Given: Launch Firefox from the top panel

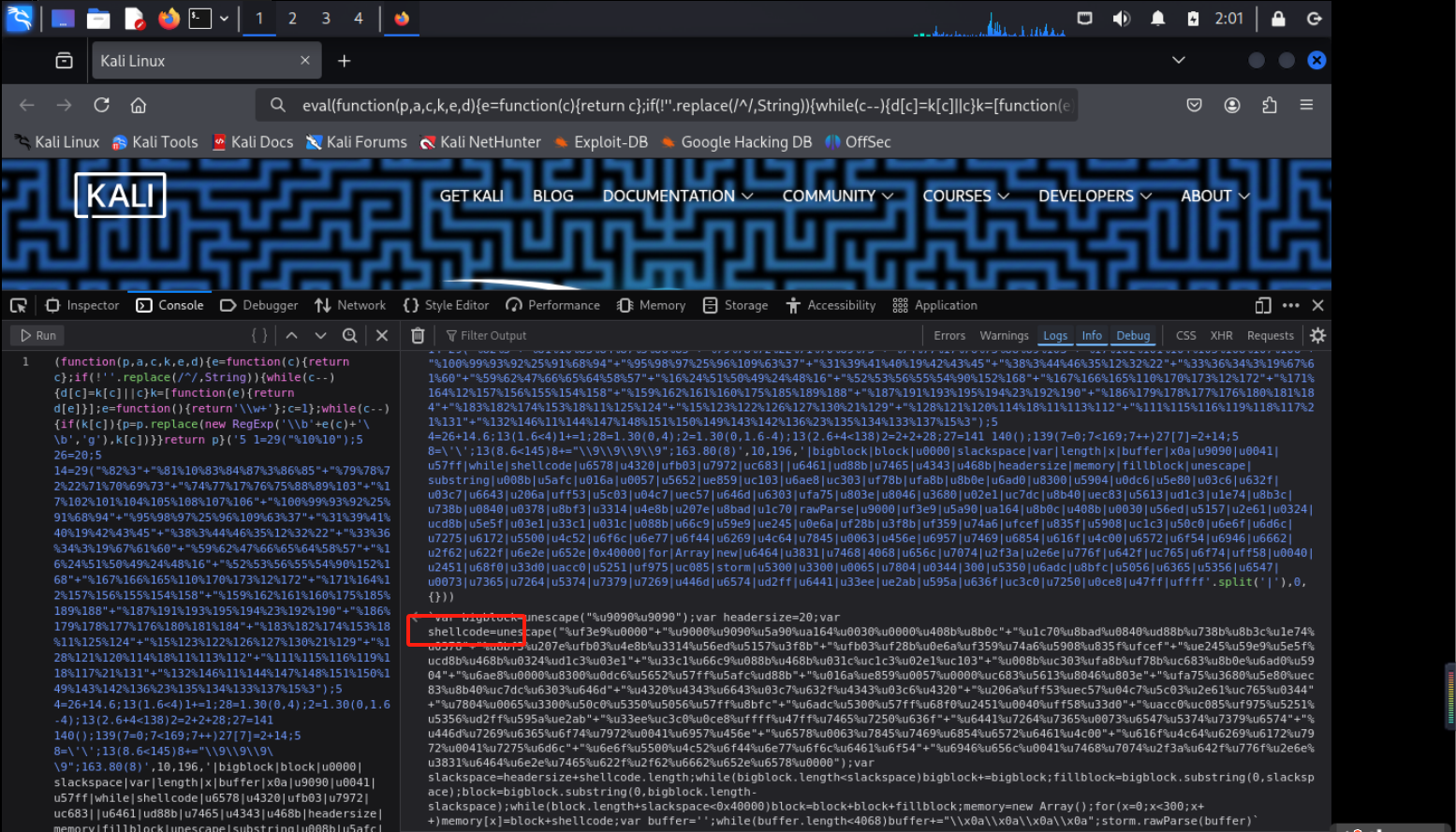Looking at the screenshot, I should 169,18.
